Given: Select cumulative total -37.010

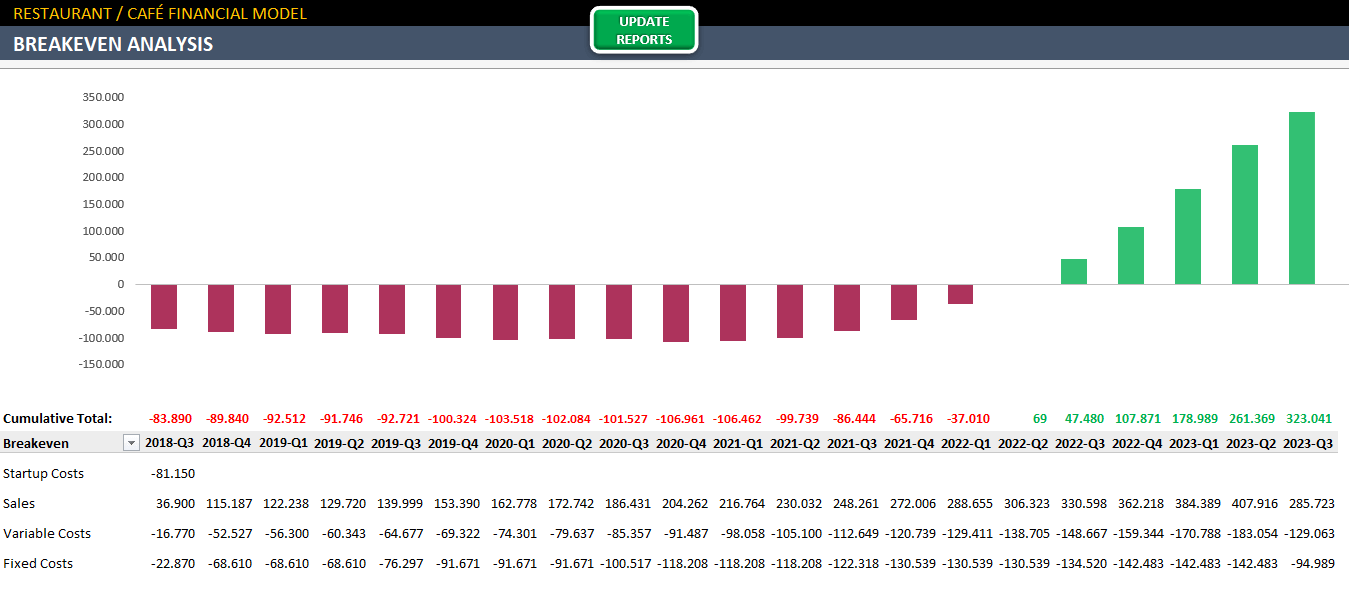Looking at the screenshot, I should point(970,418).
